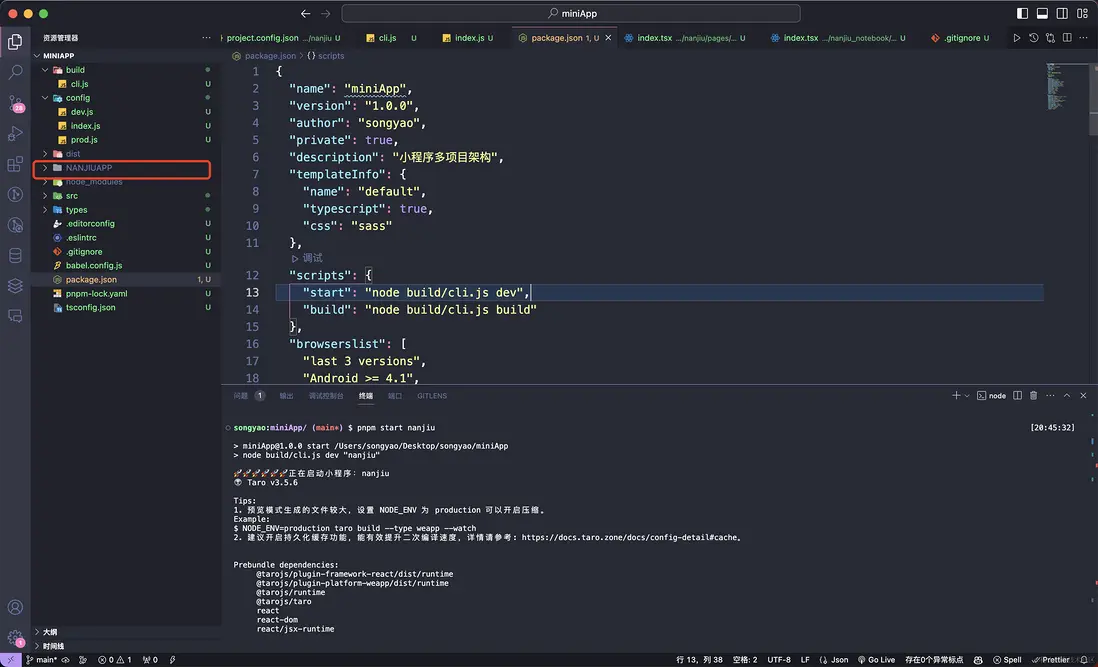Viewport: 1098px width, 667px height.
Task: Change language mode Json in status bar
Action: click(x=833, y=660)
